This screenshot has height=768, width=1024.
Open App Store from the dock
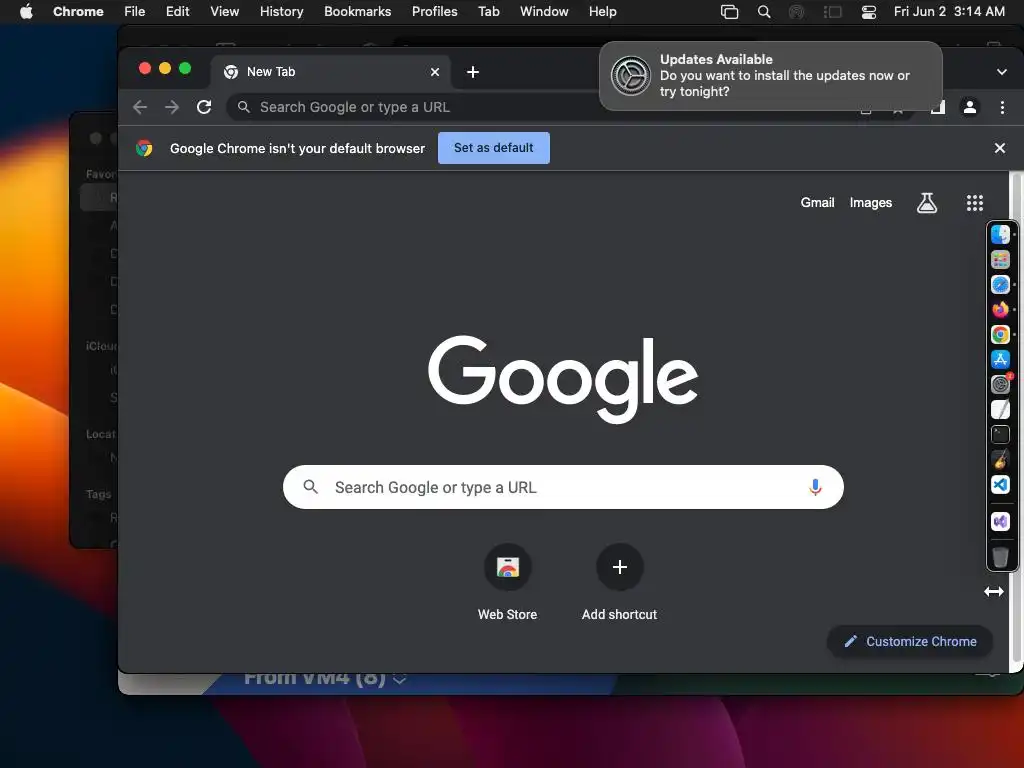(x=1000, y=359)
